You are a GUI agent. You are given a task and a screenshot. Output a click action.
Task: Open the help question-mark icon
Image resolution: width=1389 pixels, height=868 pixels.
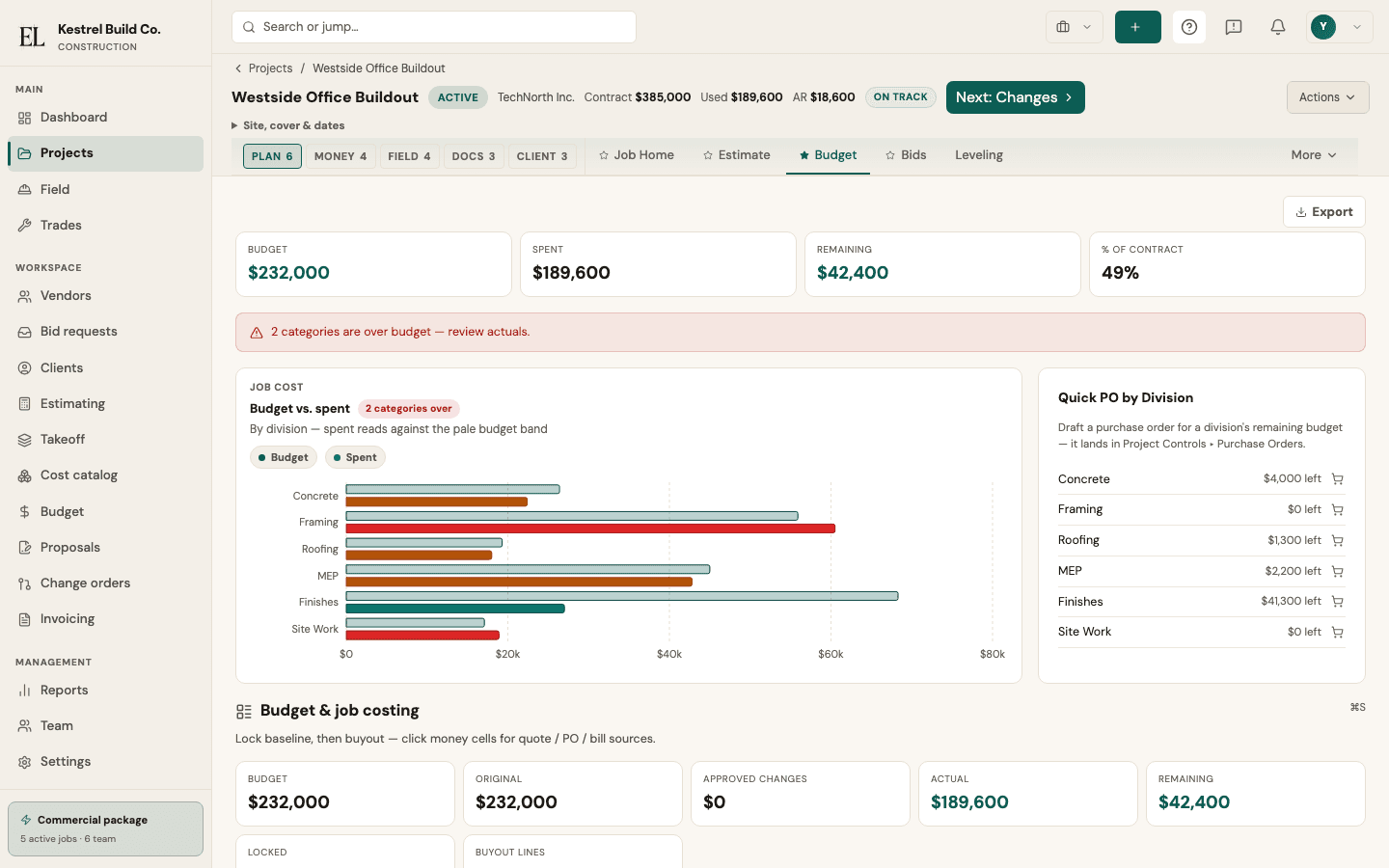(x=1189, y=27)
